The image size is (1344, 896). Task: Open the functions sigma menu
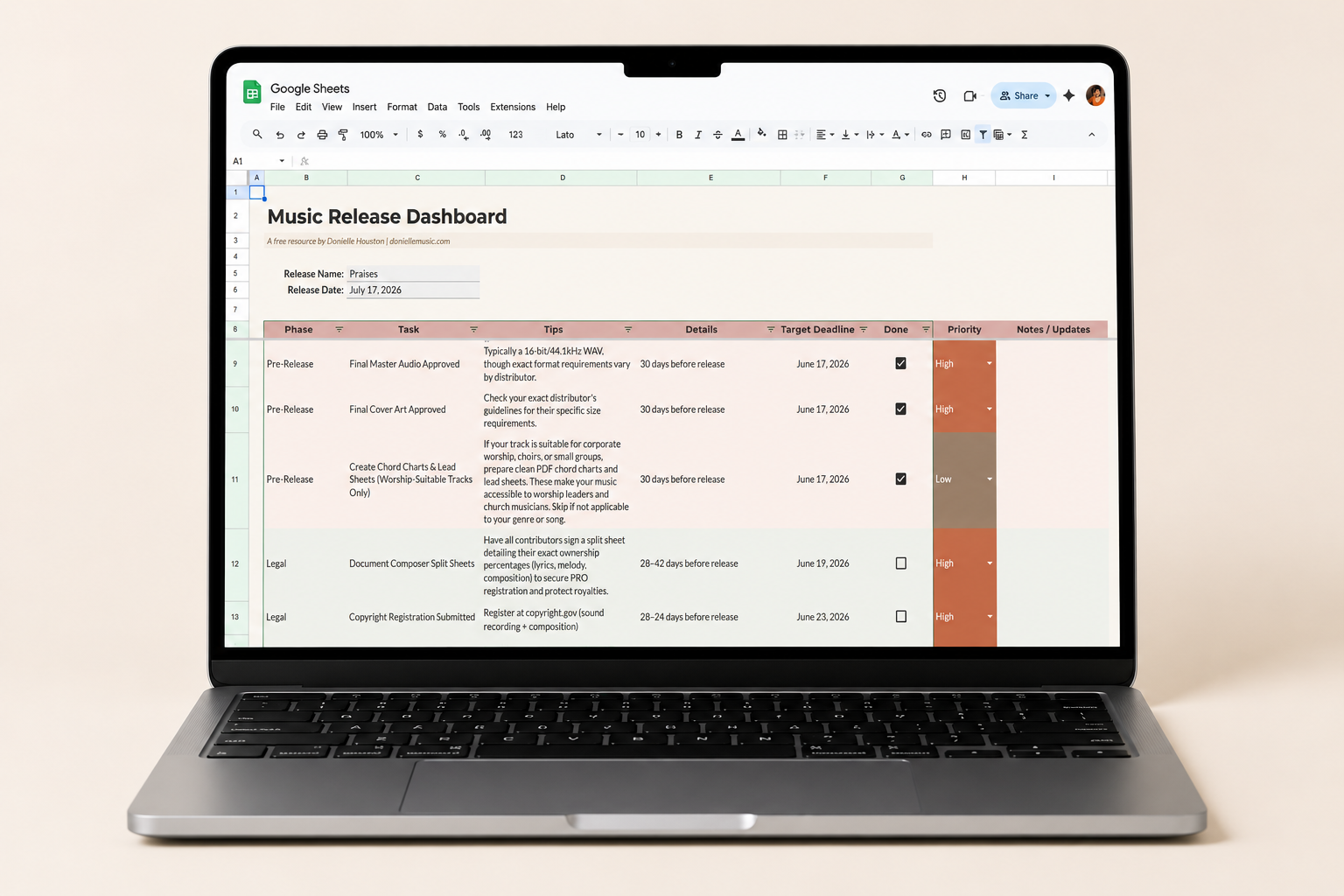coord(1025,135)
